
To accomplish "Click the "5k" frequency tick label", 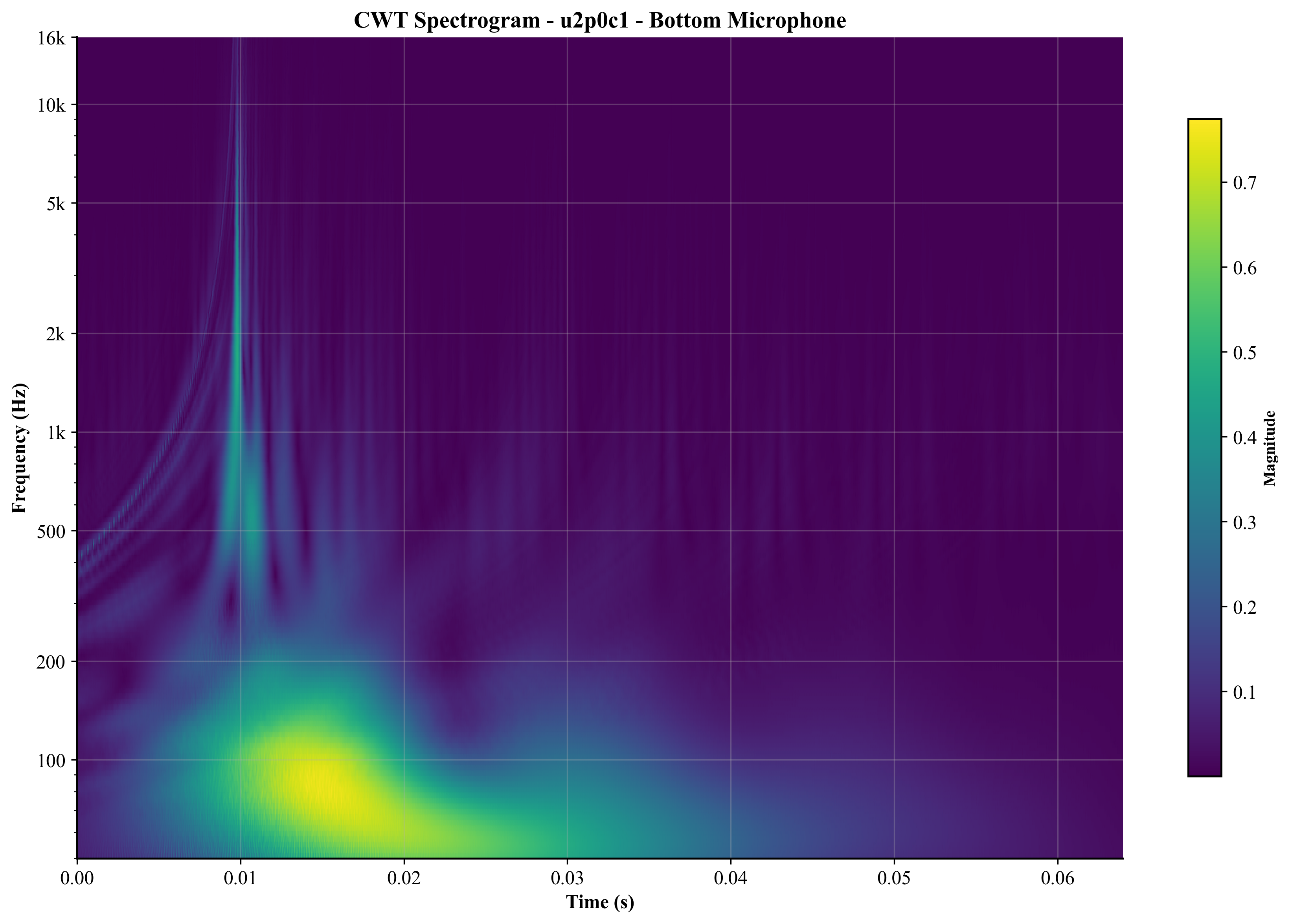I will [x=56, y=204].
